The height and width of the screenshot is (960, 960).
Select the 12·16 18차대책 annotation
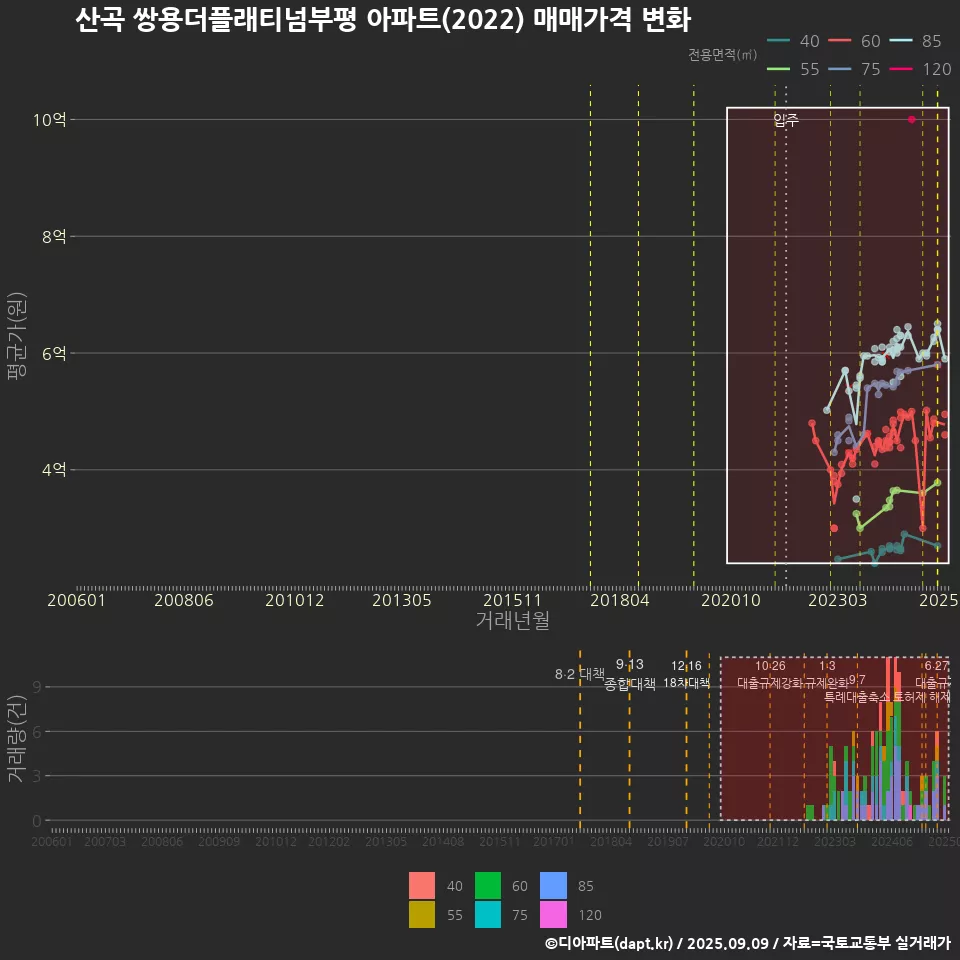(686, 675)
